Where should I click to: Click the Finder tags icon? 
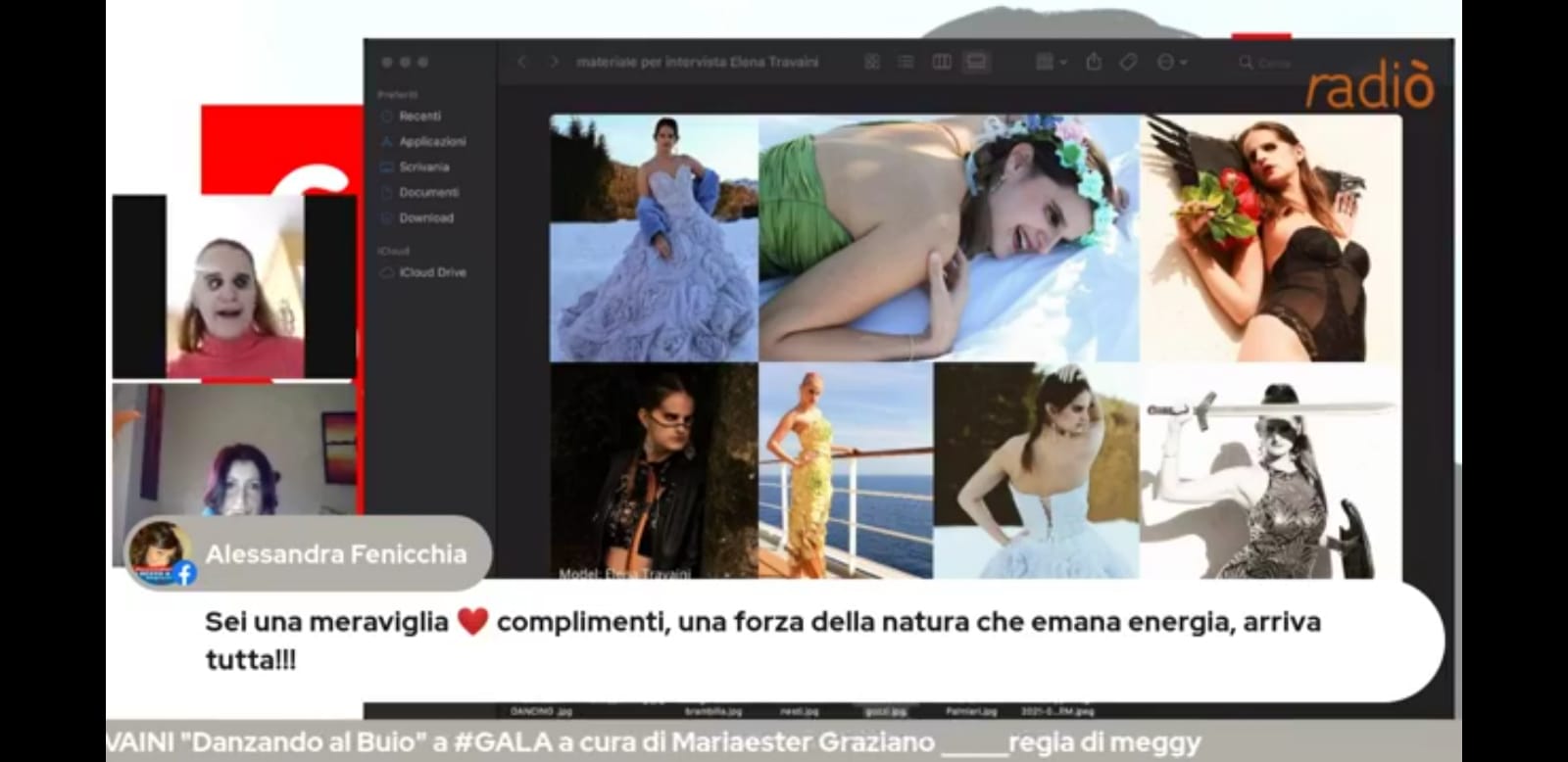coord(1128,62)
